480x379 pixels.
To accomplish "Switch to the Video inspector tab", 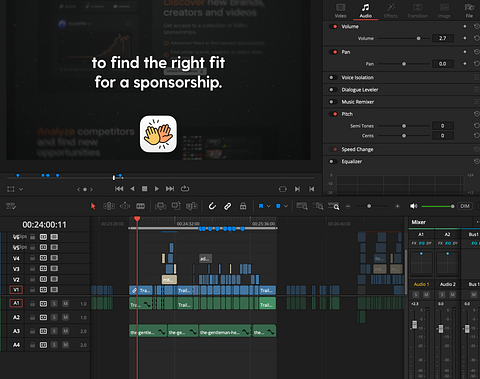I will click(x=340, y=10).
